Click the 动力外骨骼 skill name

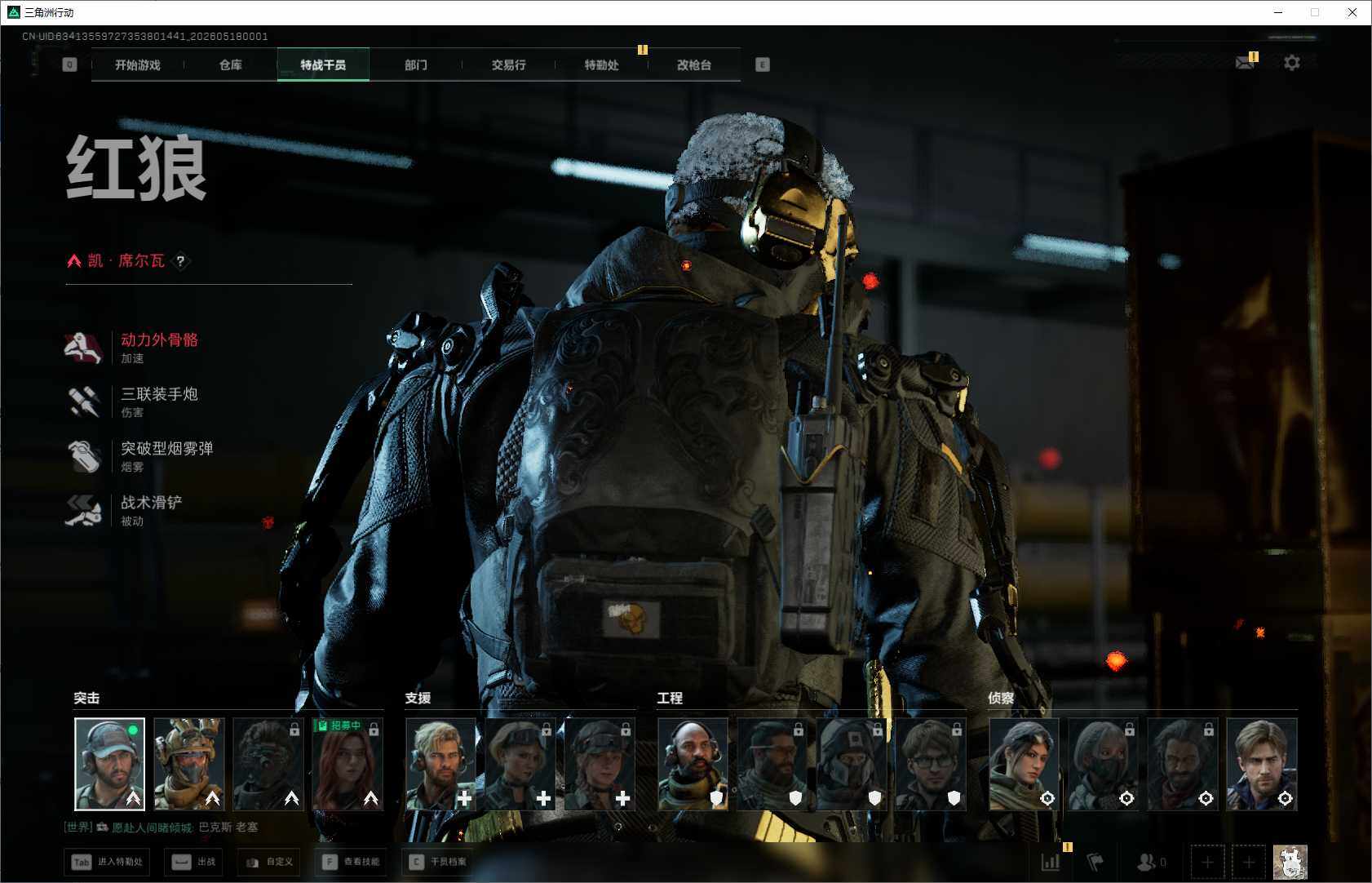point(160,339)
